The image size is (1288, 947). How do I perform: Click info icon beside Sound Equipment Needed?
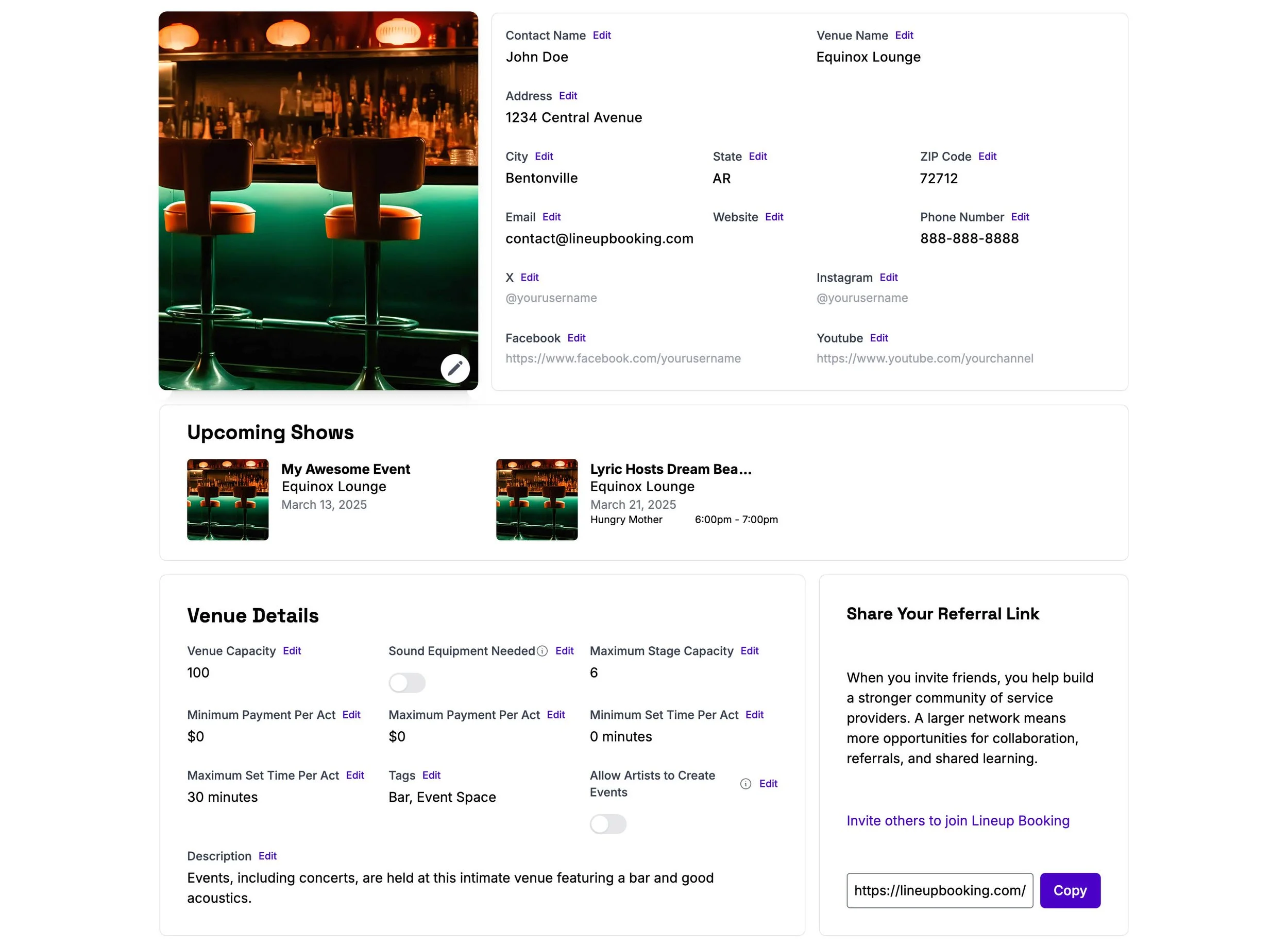(542, 650)
